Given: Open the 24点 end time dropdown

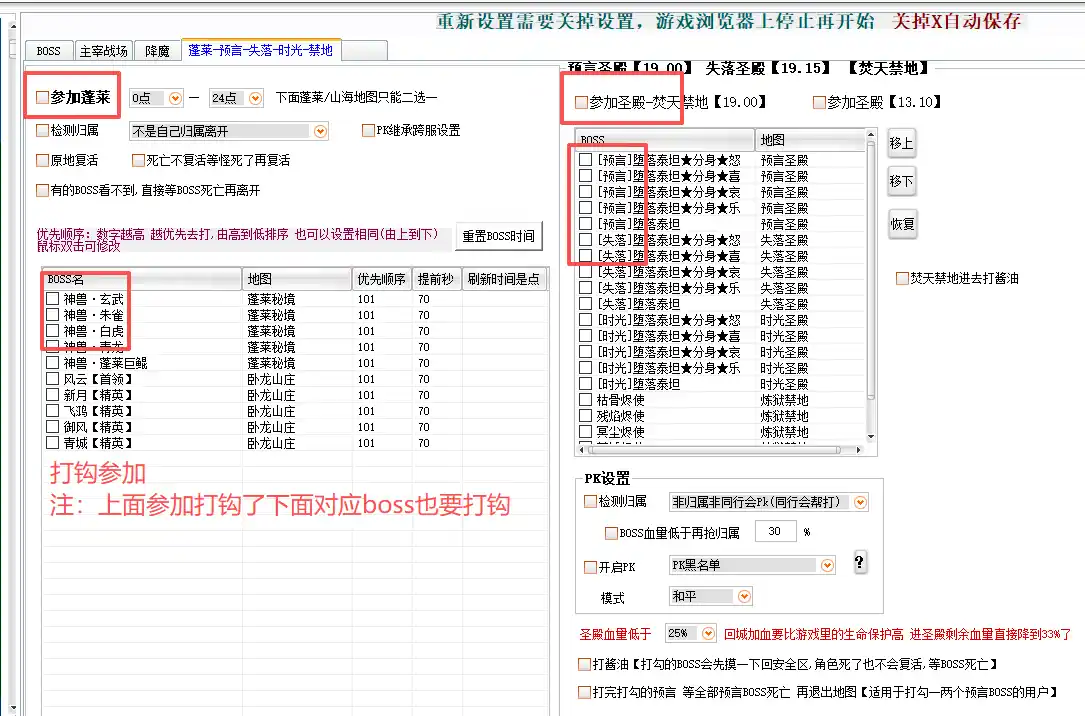Looking at the screenshot, I should click(255, 98).
